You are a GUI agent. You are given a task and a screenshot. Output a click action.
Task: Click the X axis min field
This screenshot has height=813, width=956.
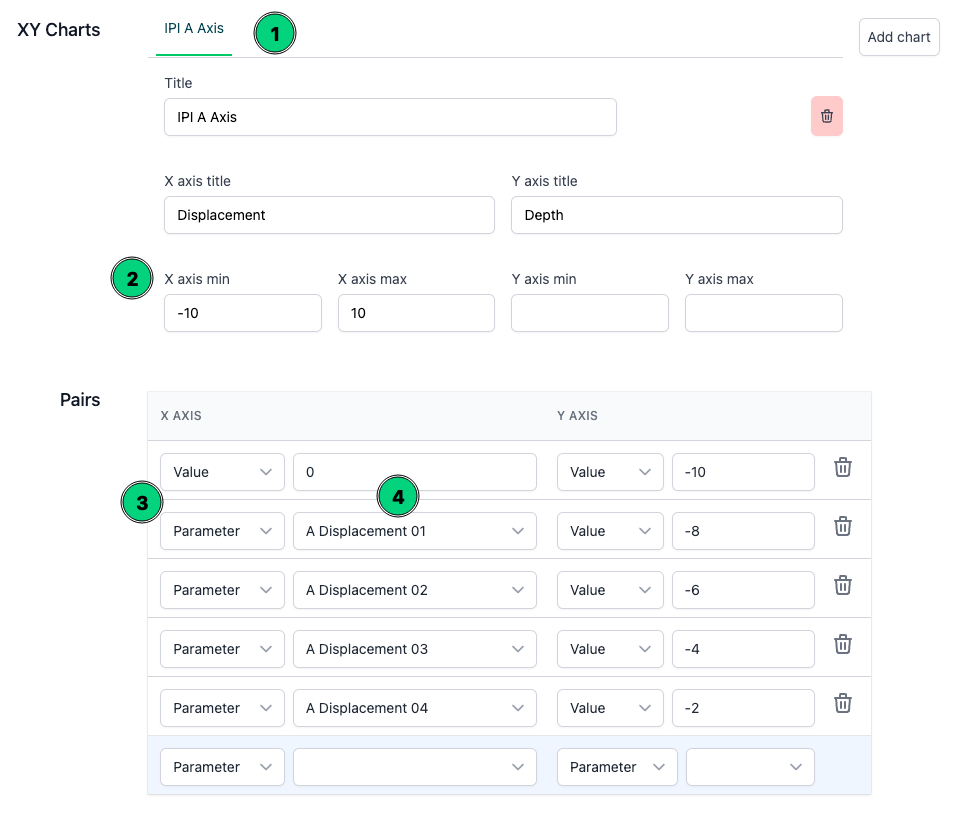pos(242,313)
